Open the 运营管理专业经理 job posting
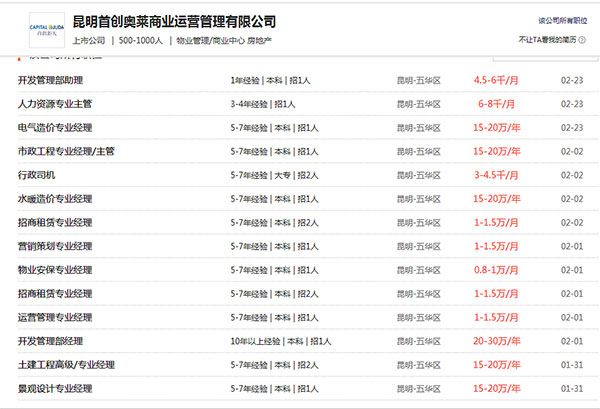 (x=55, y=317)
